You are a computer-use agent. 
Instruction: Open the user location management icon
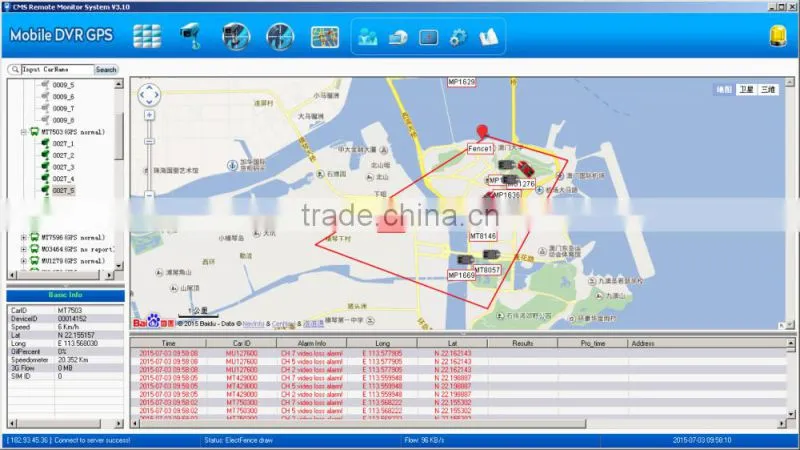pos(367,37)
